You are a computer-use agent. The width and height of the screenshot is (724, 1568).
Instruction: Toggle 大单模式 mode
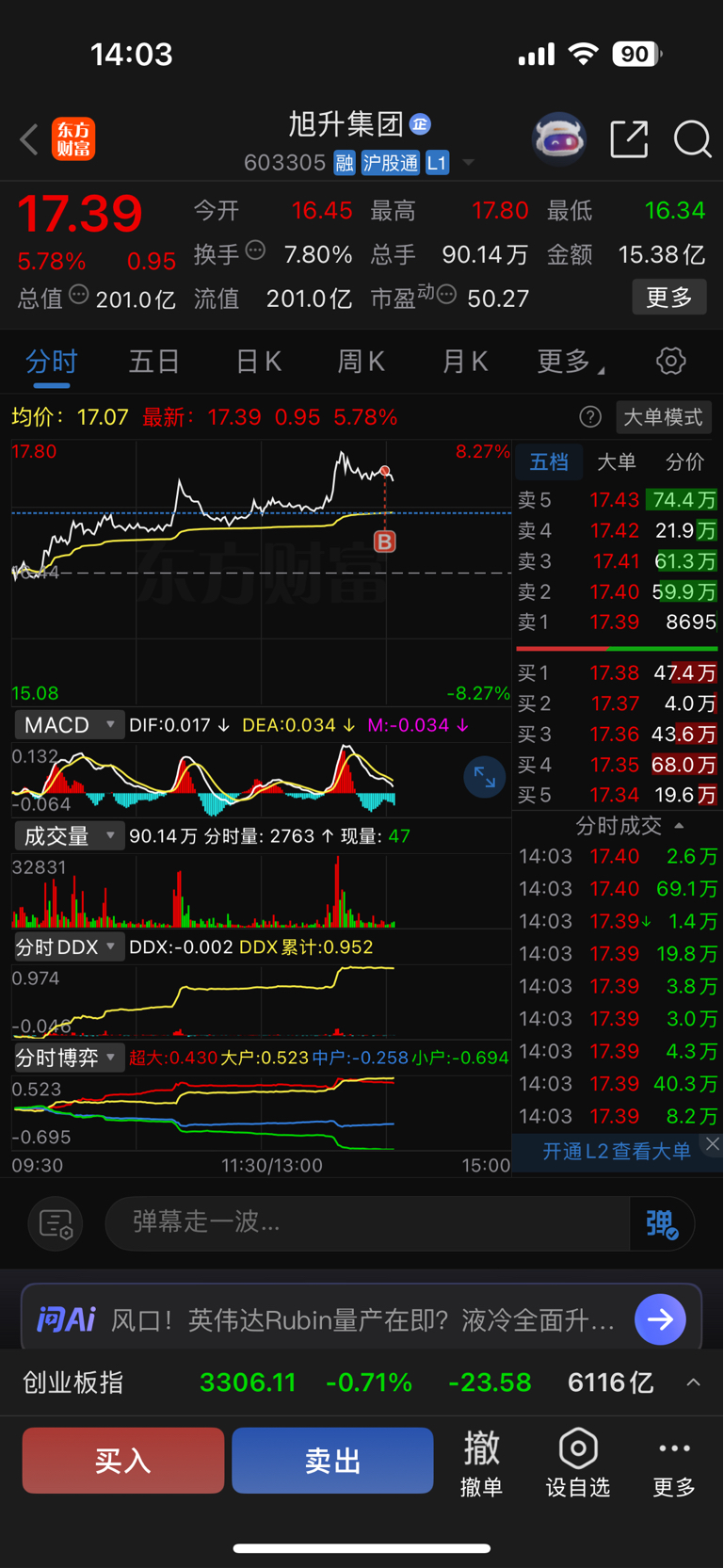663,417
